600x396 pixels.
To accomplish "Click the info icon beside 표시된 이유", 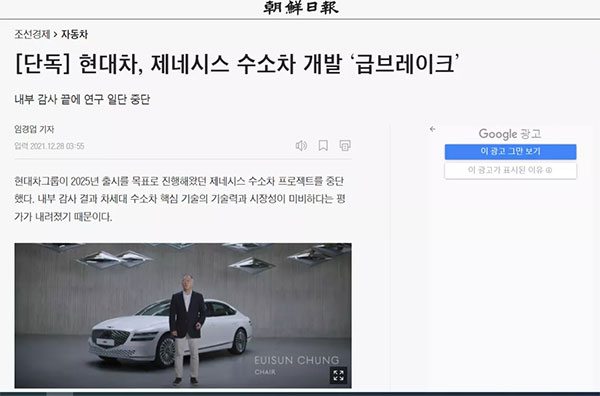I will 549,170.
